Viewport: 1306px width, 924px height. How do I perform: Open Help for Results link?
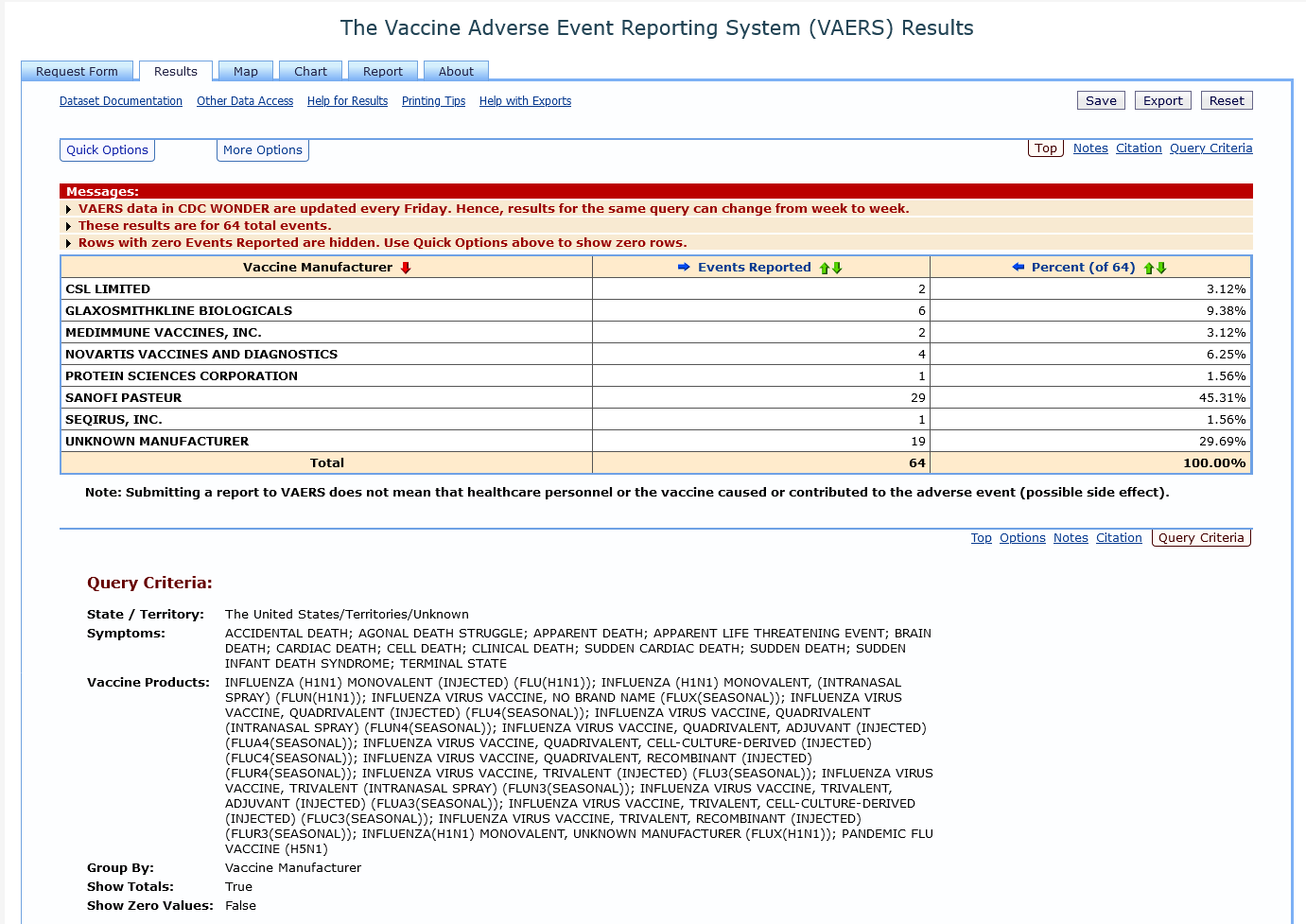(347, 101)
